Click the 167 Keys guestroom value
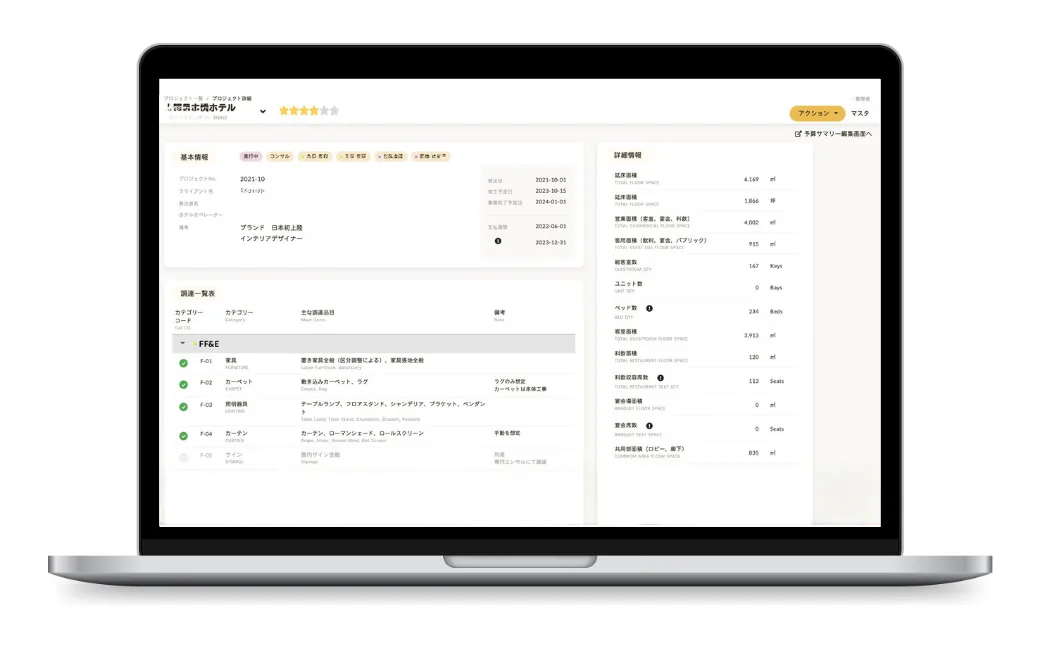 pyautogui.click(x=753, y=266)
